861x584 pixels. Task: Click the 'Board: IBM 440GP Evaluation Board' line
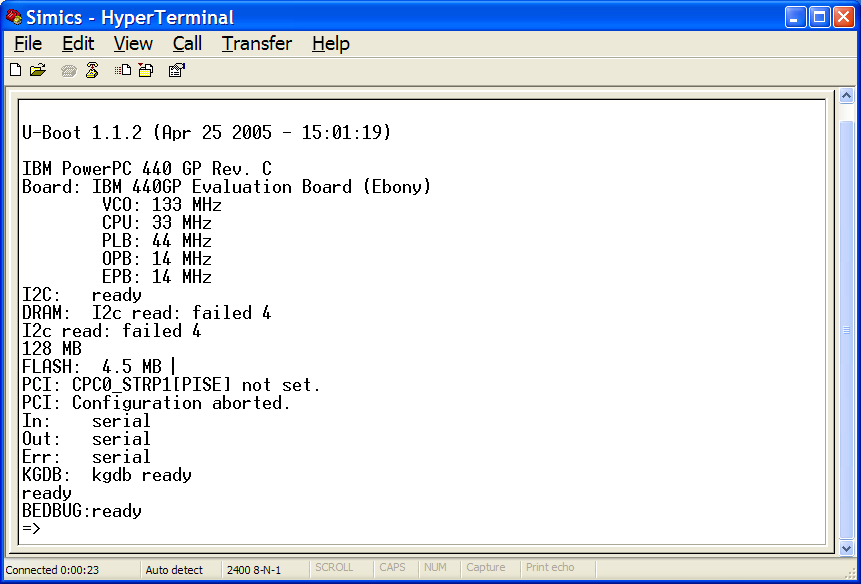227,187
